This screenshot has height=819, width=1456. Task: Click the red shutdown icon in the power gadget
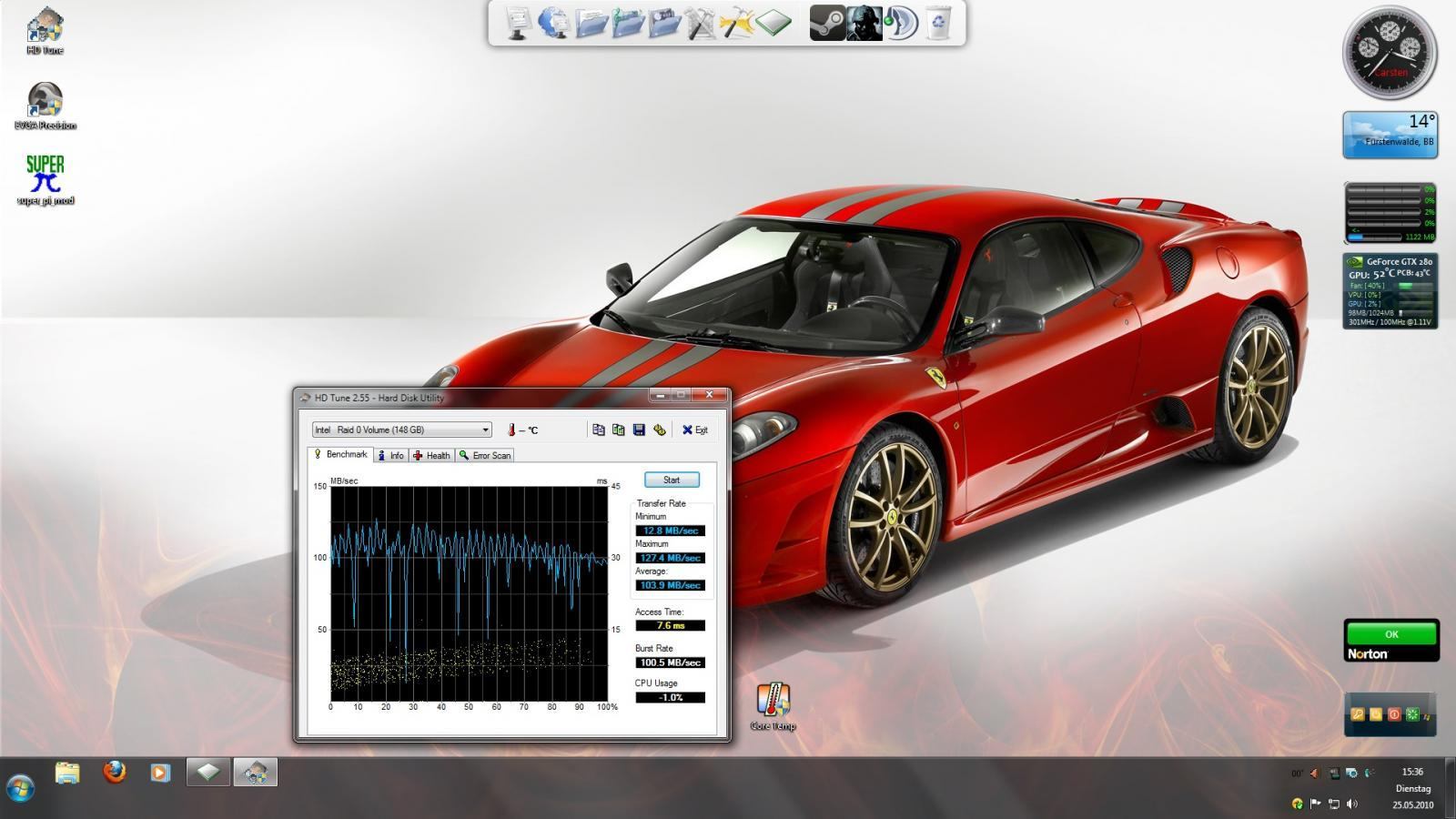1394,714
